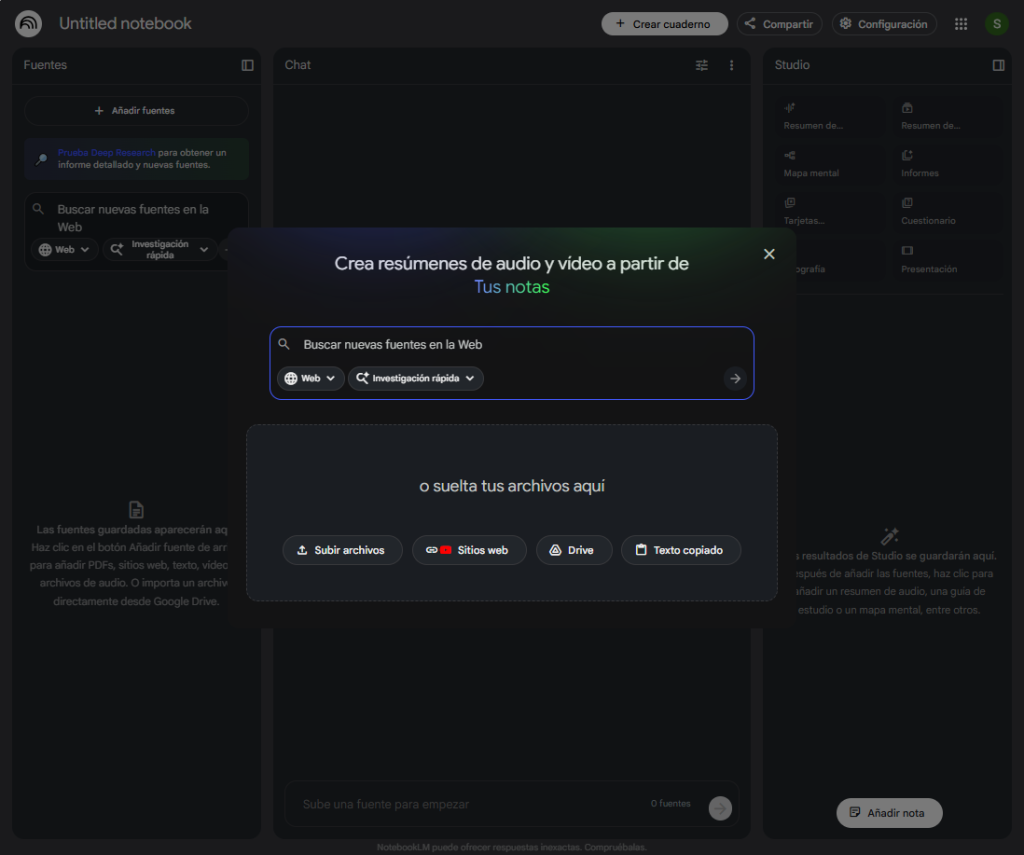This screenshot has height=855, width=1024.
Task: Expand the Web source type dropdown
Action: click(310, 378)
